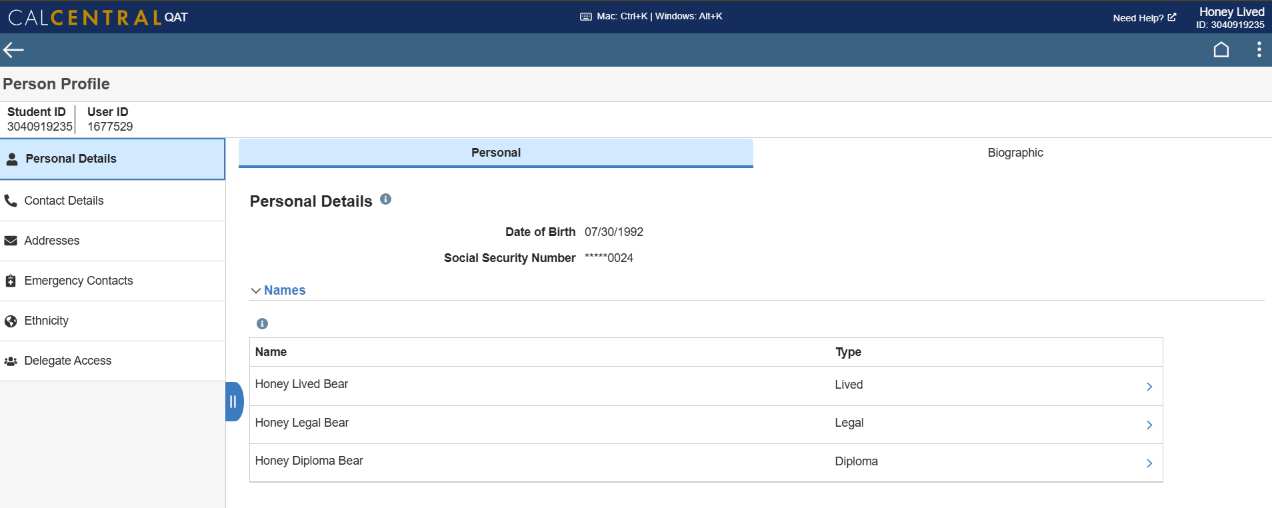Click the info icon under Names

tap(262, 324)
